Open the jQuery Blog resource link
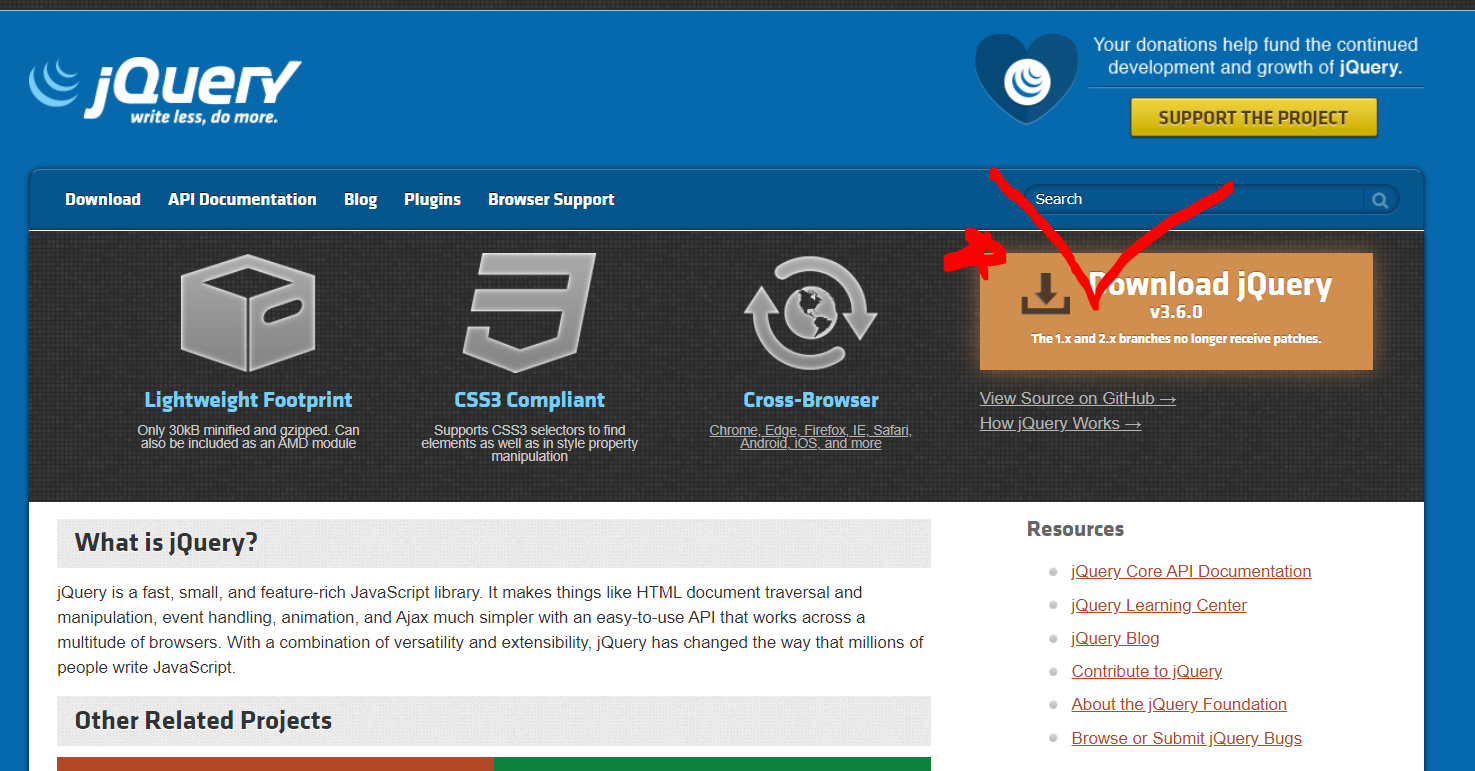 click(x=1115, y=638)
